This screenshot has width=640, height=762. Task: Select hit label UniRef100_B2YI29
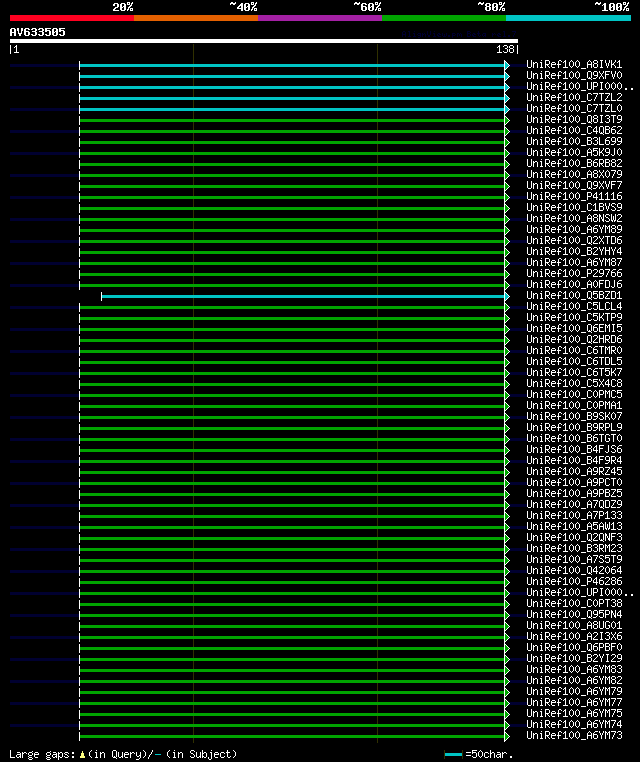[x=574, y=658]
